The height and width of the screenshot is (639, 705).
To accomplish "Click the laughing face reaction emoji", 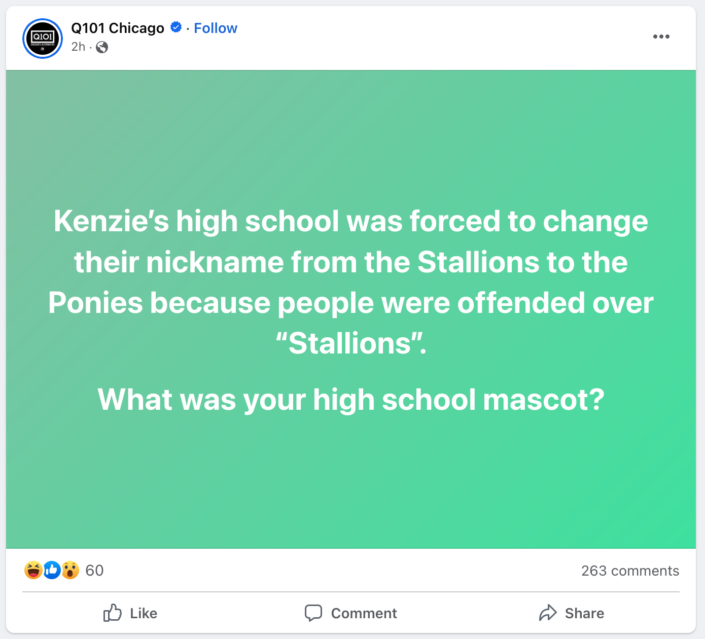I will point(33,571).
